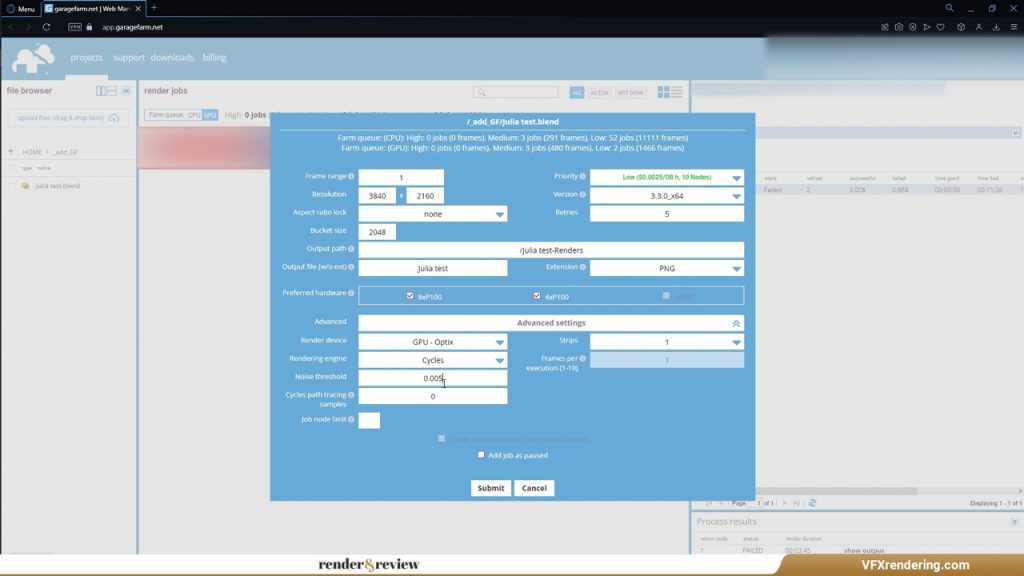
Task: Tick the select-all files header checkbox
Action: point(12,168)
